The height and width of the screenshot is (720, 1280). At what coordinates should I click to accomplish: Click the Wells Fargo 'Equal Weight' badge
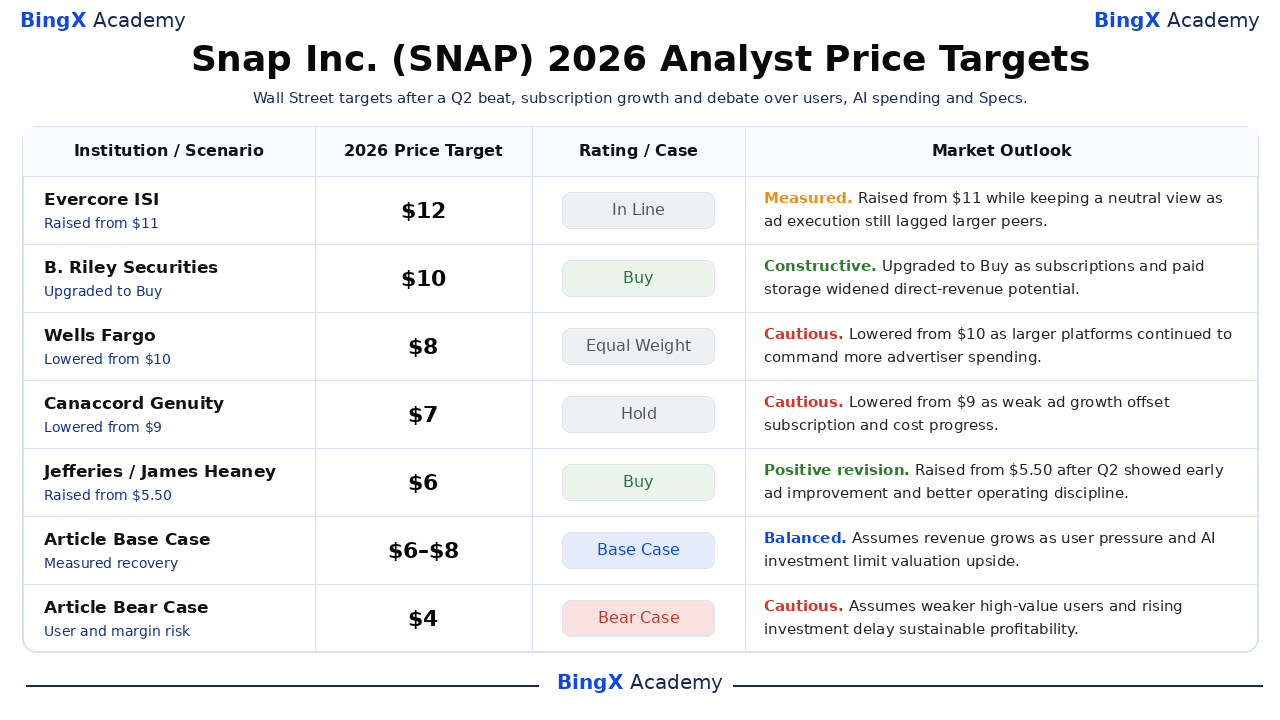pyautogui.click(x=638, y=346)
